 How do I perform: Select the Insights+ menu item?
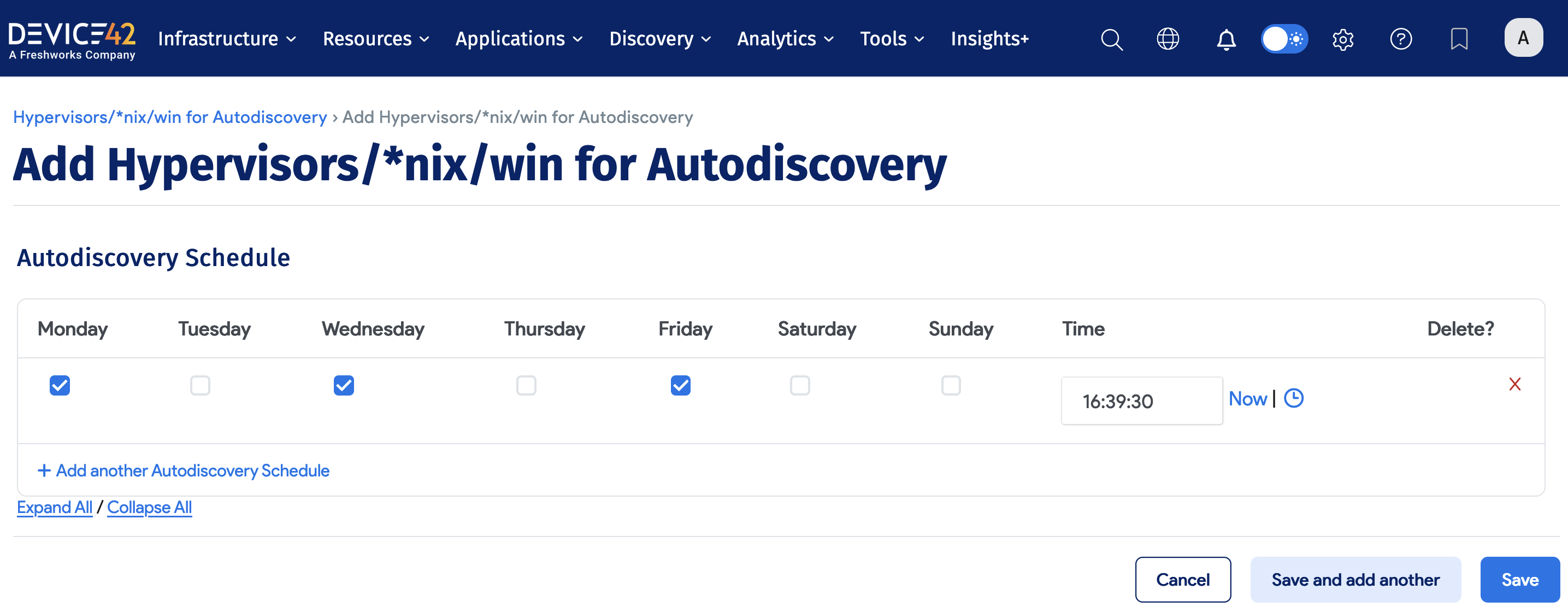(x=989, y=39)
